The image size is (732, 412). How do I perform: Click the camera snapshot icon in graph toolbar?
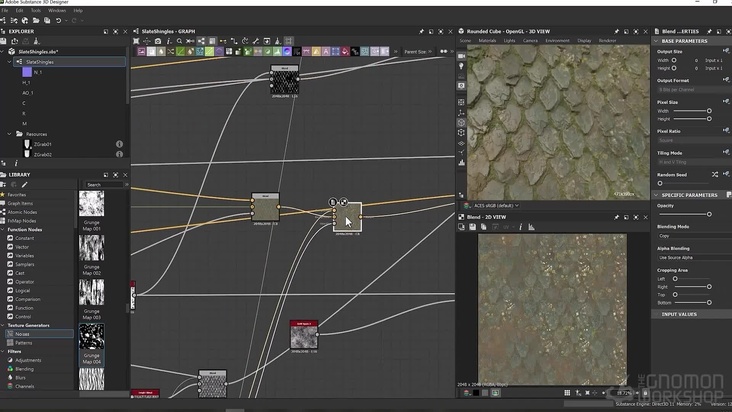[x=158, y=41]
